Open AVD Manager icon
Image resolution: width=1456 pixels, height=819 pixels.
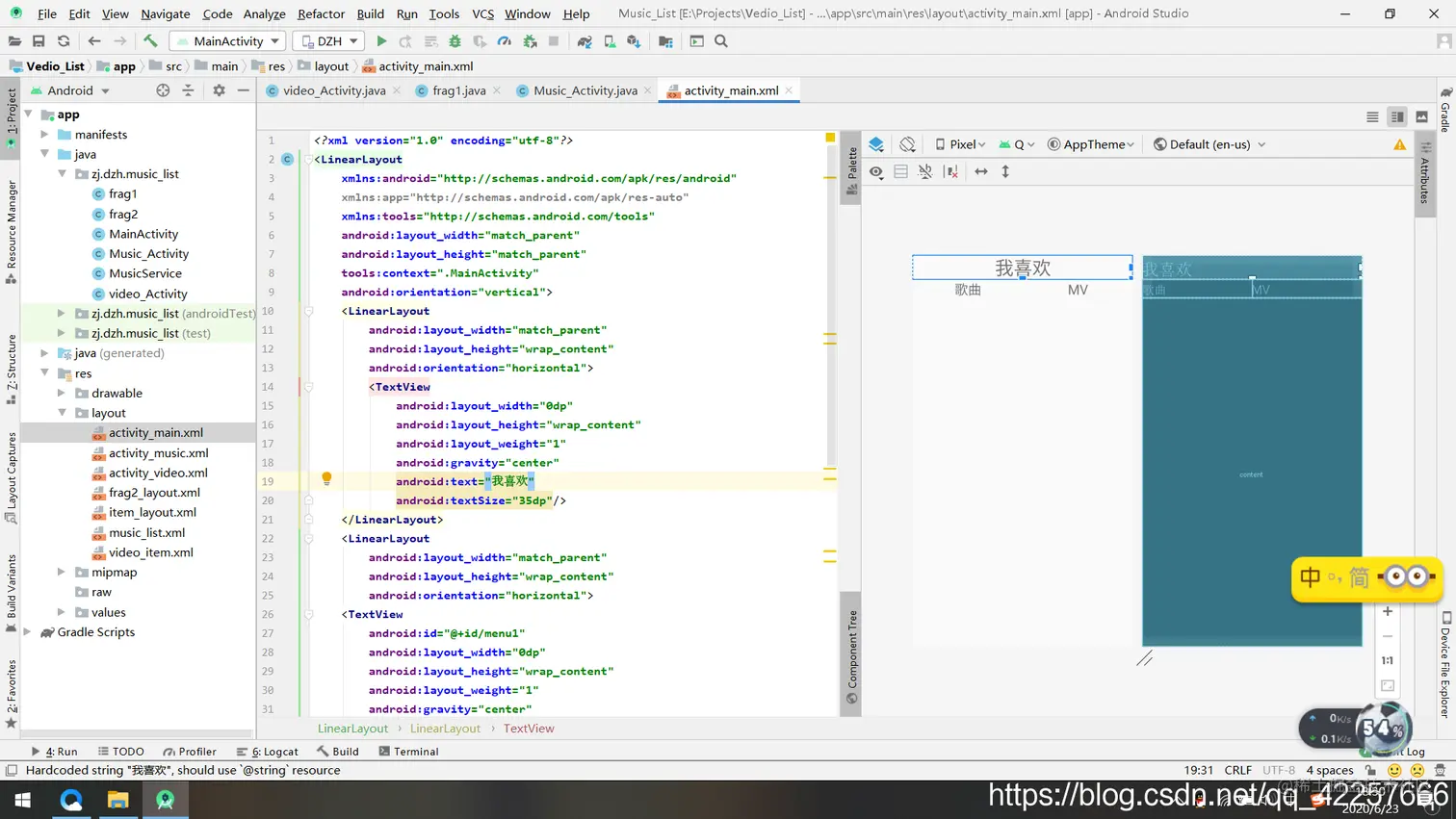(x=610, y=41)
